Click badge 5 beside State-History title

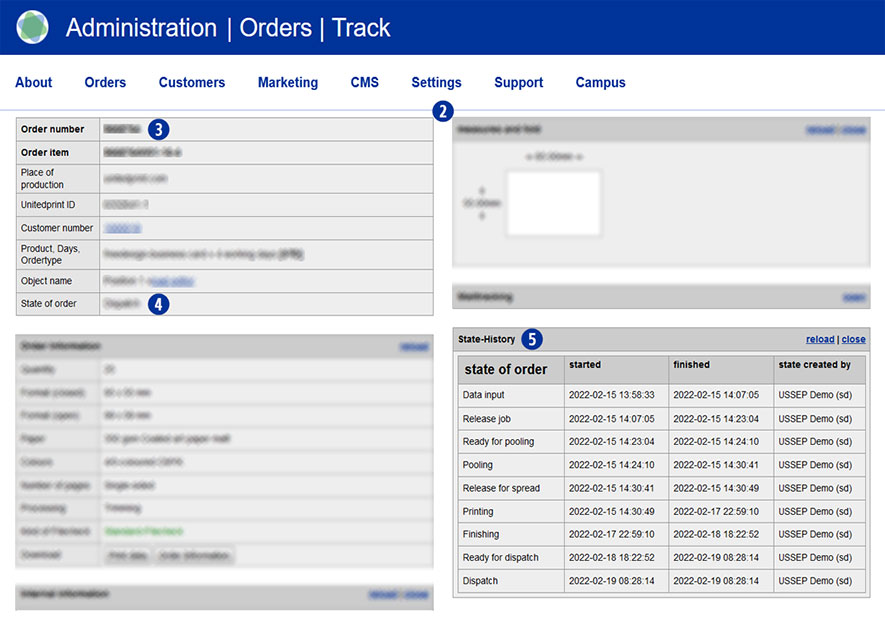[532, 339]
